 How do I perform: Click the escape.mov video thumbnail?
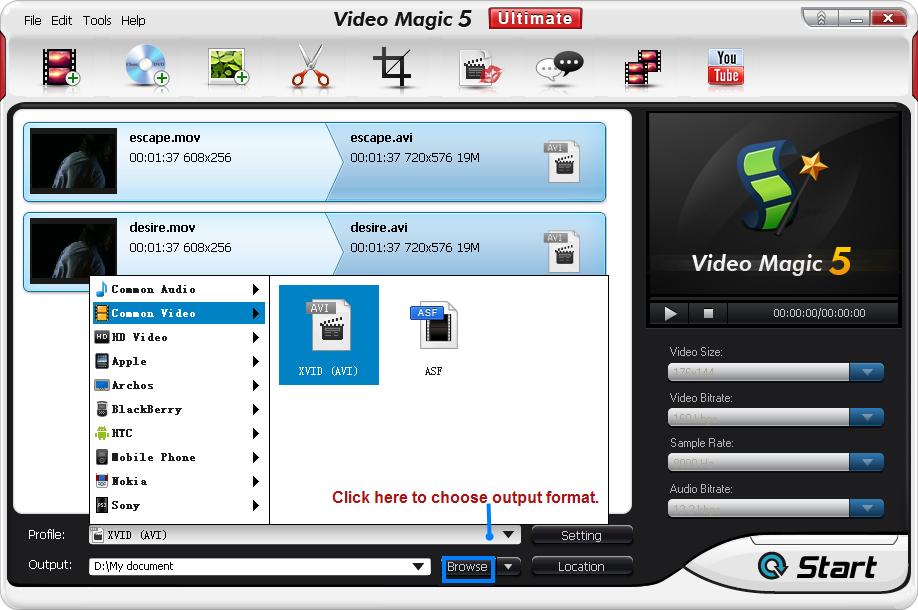(73, 161)
